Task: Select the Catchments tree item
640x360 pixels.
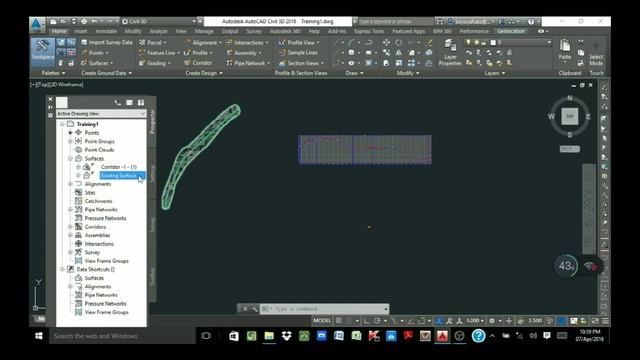Action: point(98,201)
